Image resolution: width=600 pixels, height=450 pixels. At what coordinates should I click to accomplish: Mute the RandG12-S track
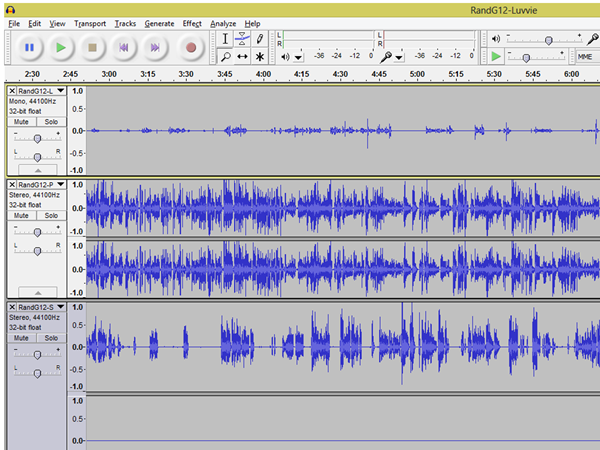tap(21, 338)
